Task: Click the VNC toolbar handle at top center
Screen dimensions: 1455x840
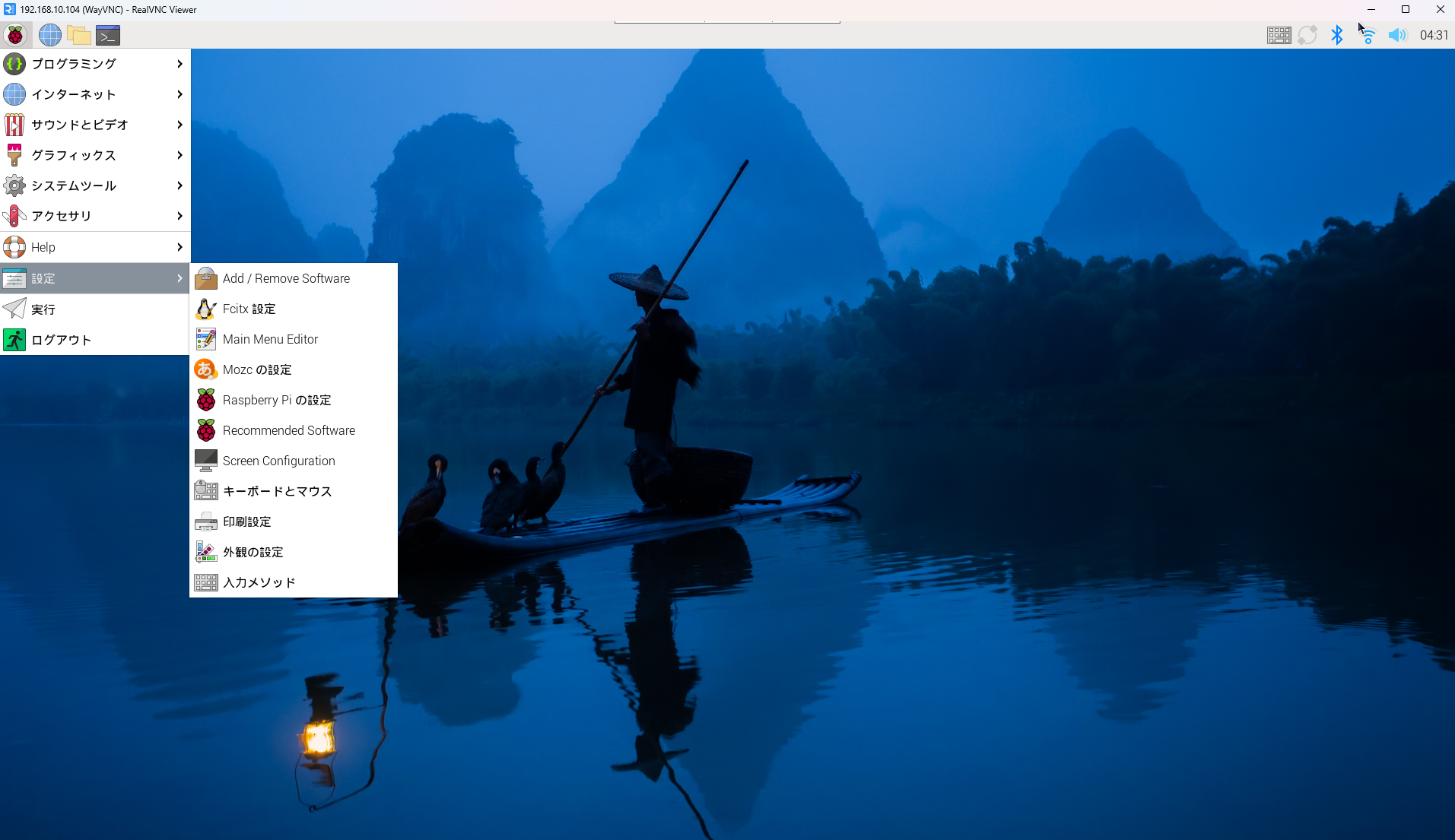Action: (727, 21)
